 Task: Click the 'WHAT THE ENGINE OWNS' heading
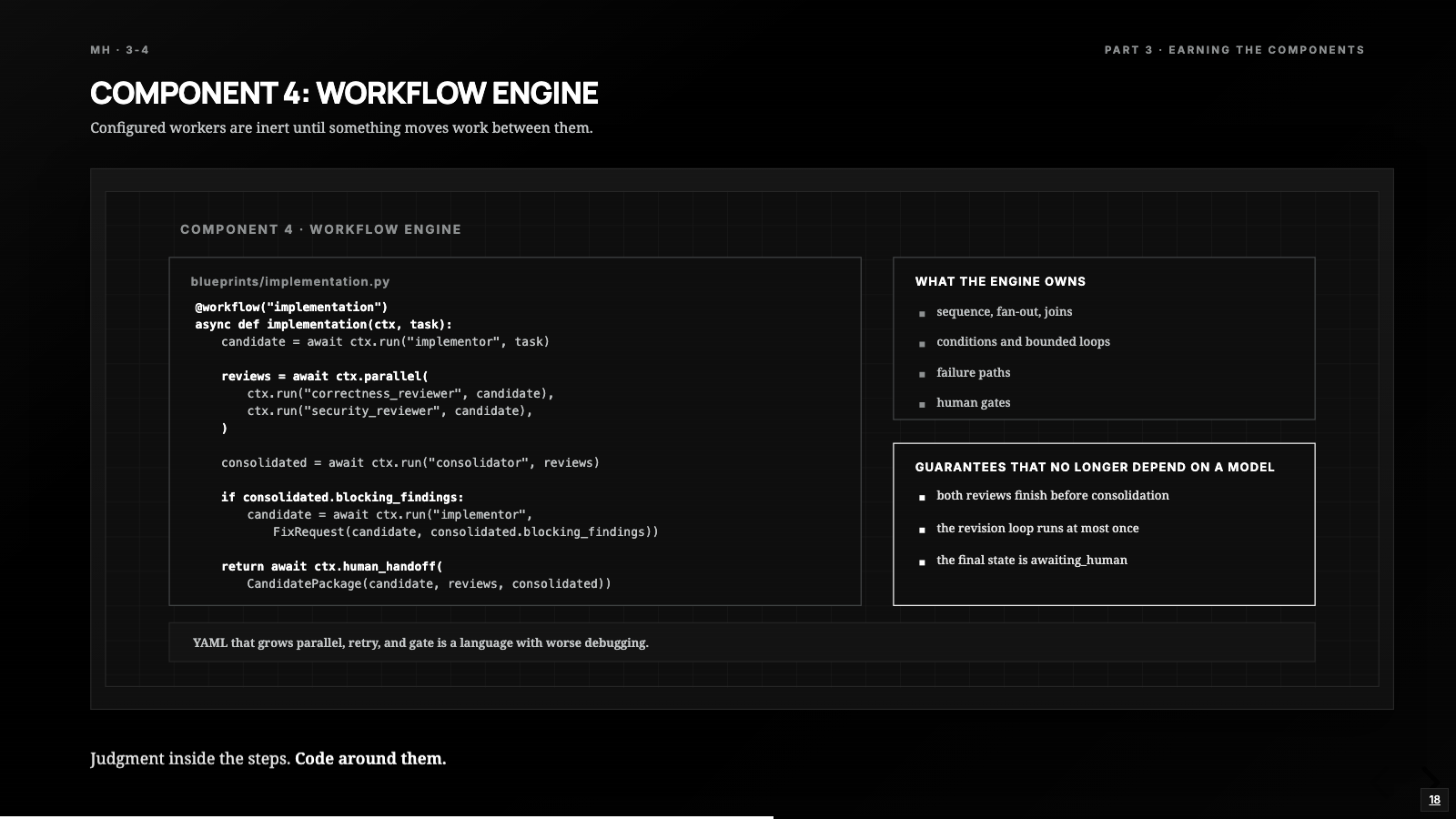click(x=1000, y=282)
